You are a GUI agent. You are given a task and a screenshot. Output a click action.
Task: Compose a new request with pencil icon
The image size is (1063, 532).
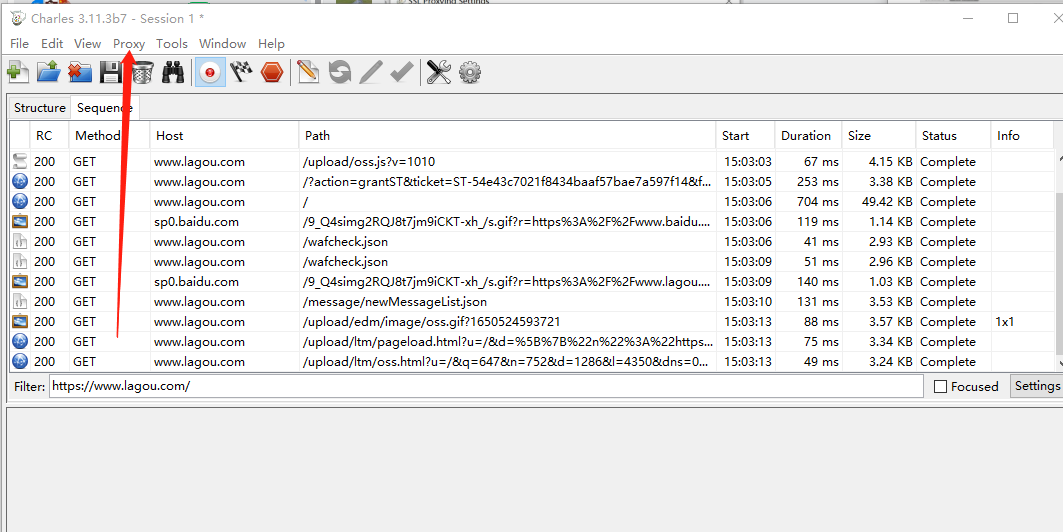pos(308,72)
